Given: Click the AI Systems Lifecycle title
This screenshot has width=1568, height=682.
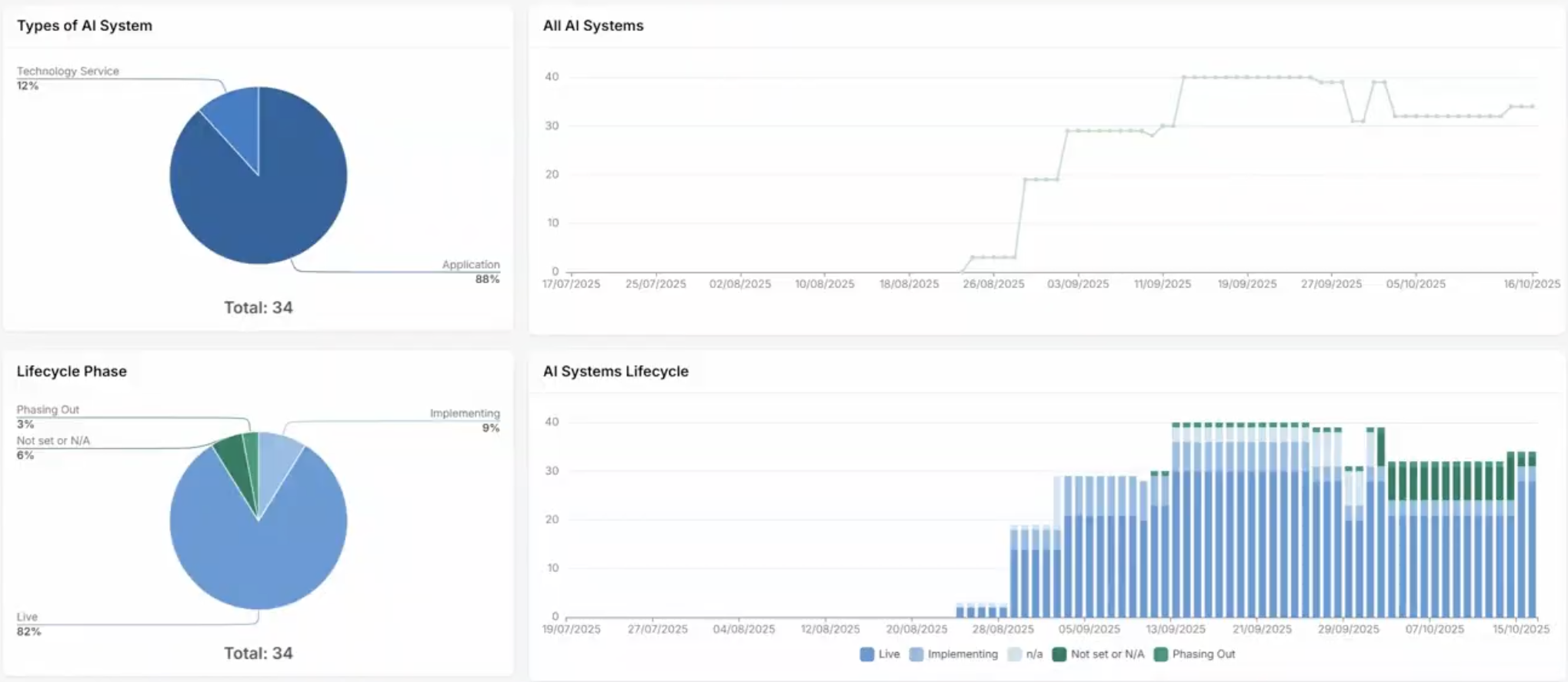Looking at the screenshot, I should tap(616, 371).
